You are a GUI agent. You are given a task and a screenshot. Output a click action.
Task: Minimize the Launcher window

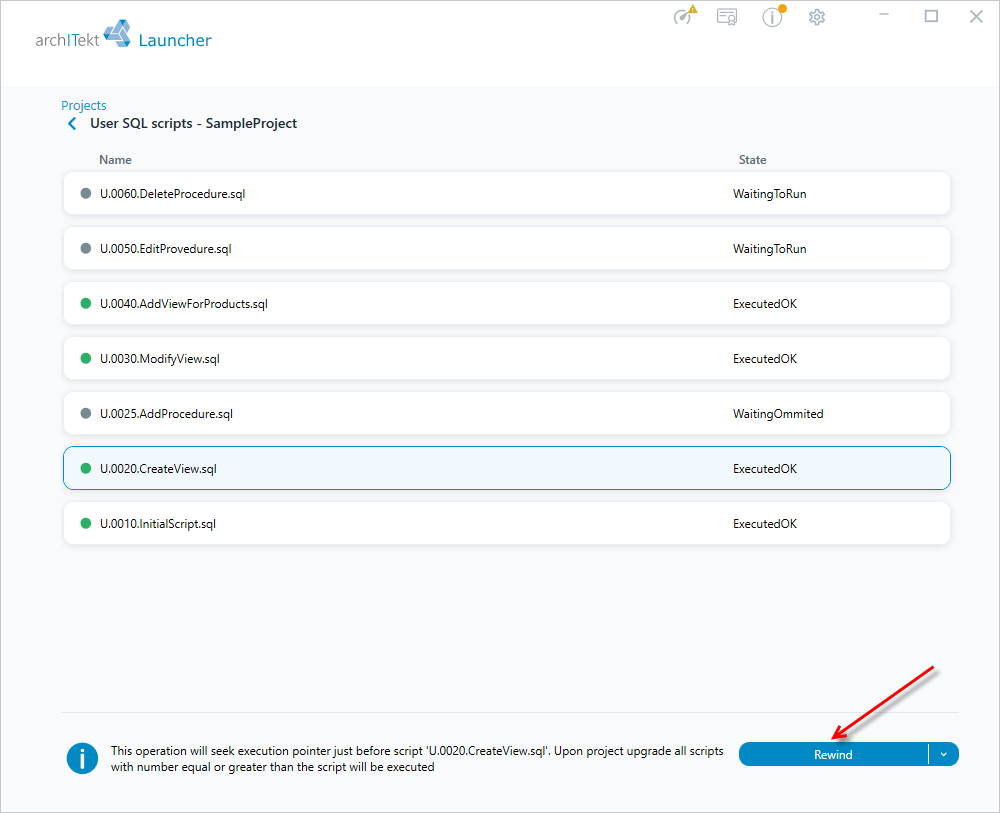point(884,15)
